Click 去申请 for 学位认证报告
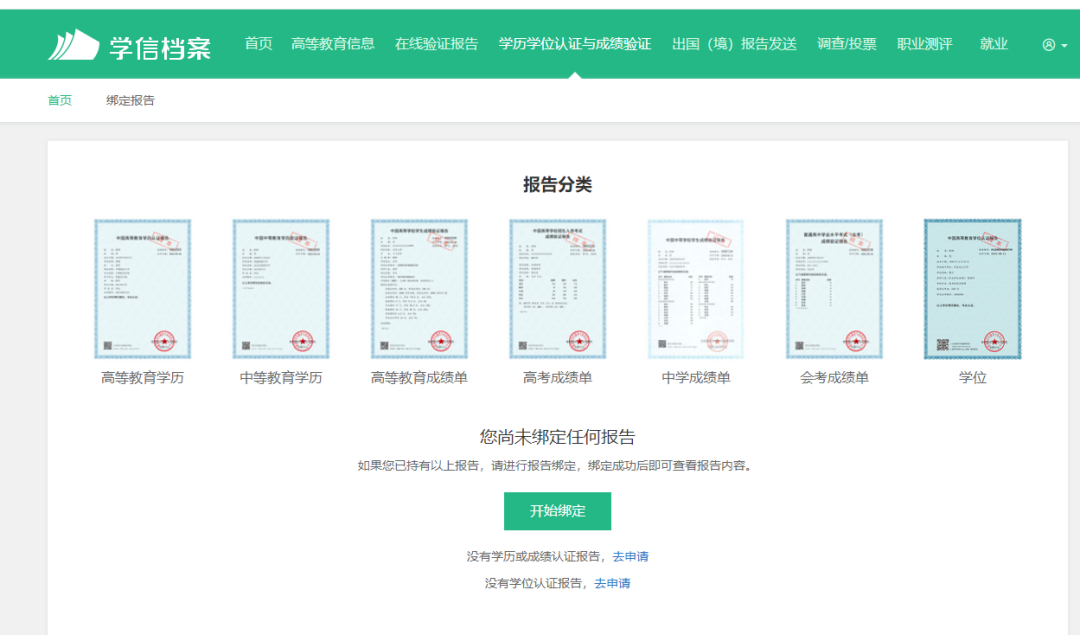The height and width of the screenshot is (635, 1080). click(612, 583)
